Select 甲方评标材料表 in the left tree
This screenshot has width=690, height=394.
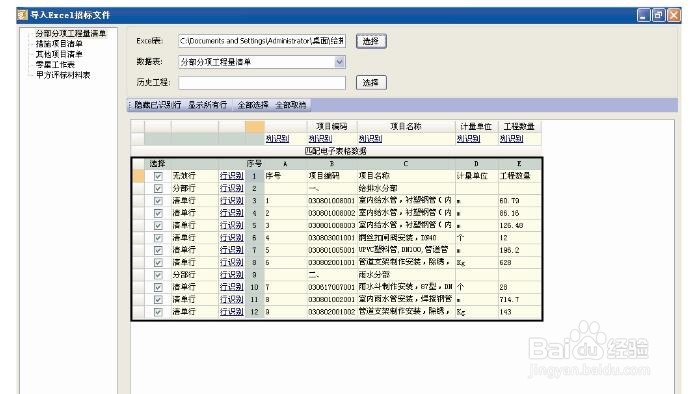click(x=63, y=75)
